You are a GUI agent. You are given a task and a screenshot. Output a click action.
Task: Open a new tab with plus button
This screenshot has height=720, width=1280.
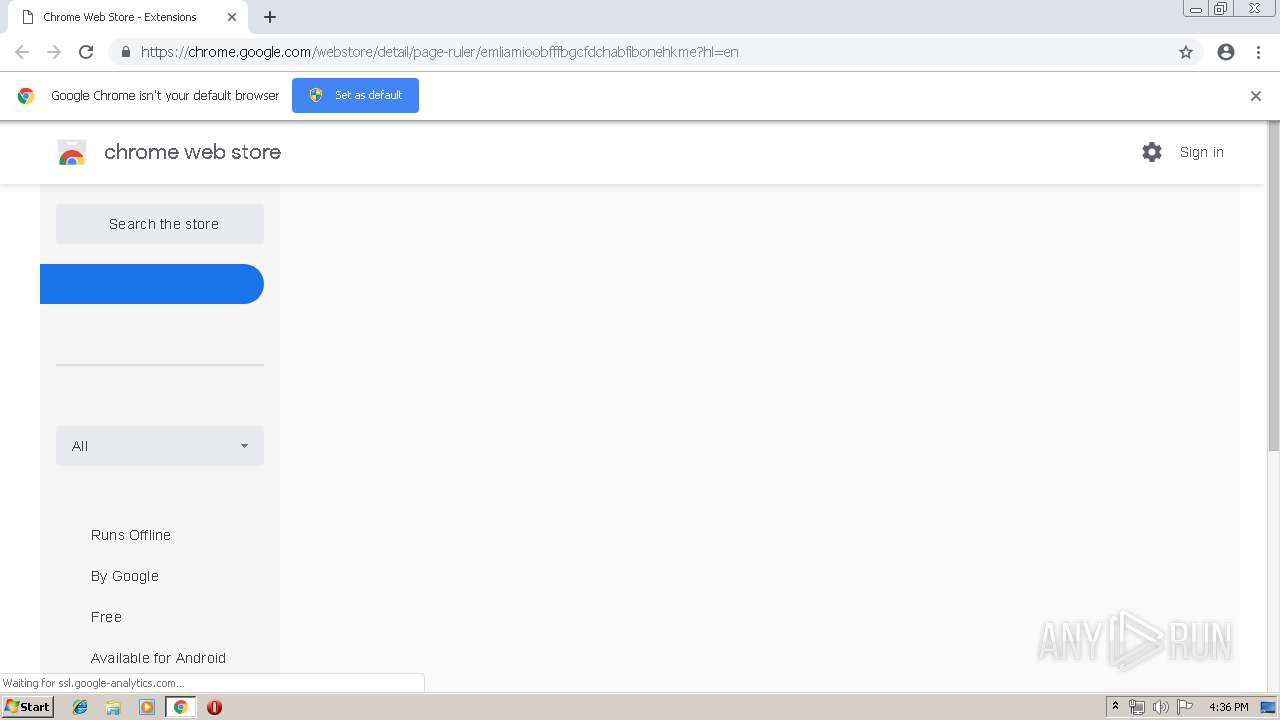coord(270,17)
